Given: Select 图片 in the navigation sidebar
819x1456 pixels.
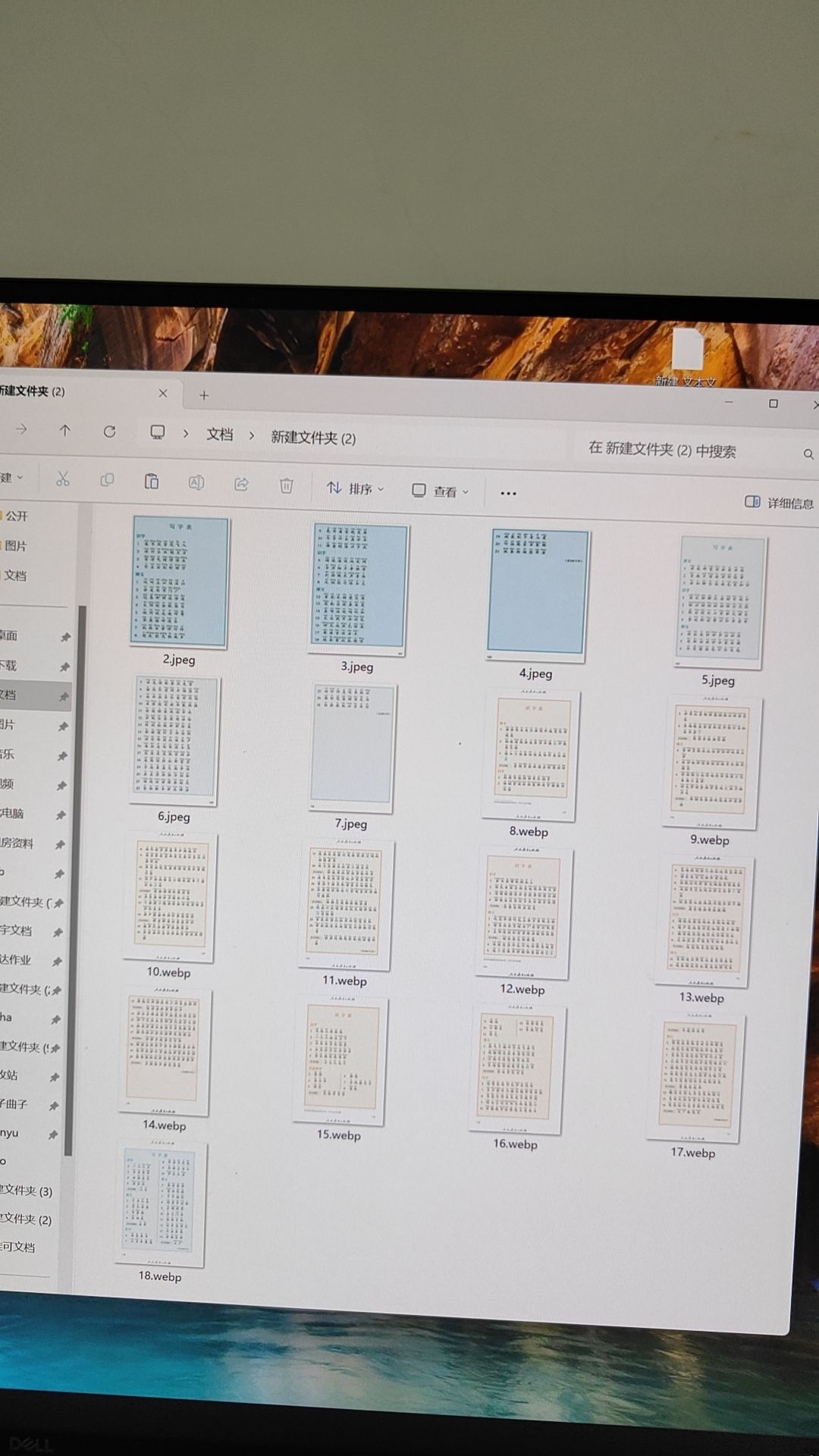Looking at the screenshot, I should coord(15,546).
